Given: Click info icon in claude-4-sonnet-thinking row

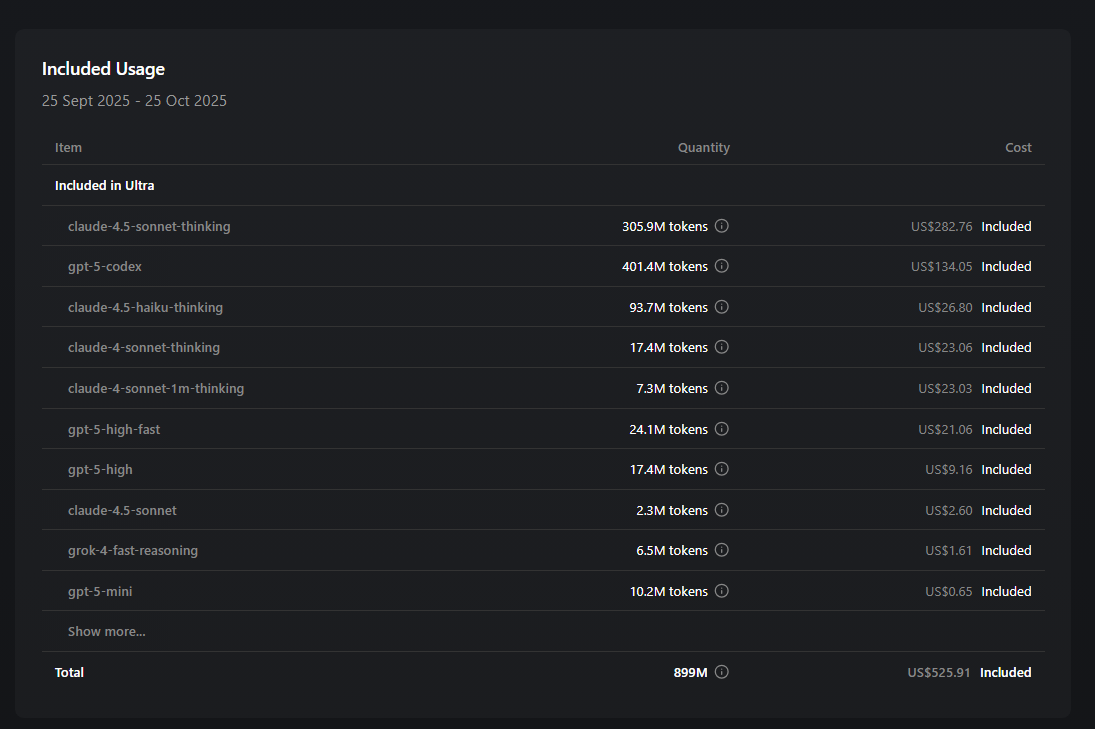Looking at the screenshot, I should coord(722,347).
